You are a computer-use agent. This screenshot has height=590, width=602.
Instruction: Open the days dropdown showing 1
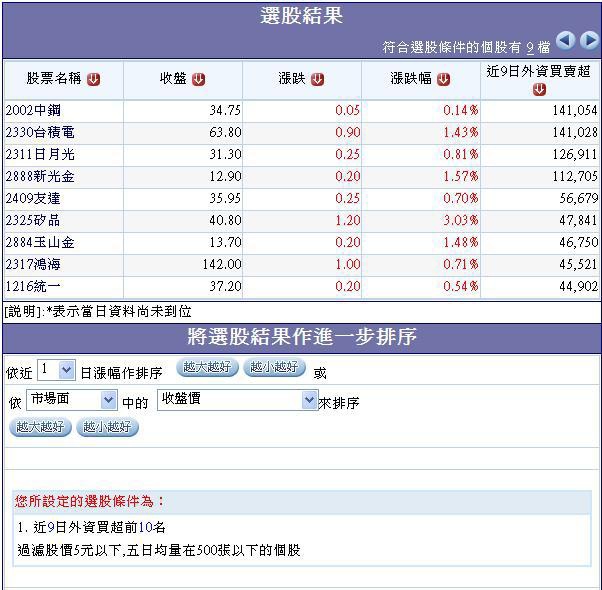click(x=56, y=370)
